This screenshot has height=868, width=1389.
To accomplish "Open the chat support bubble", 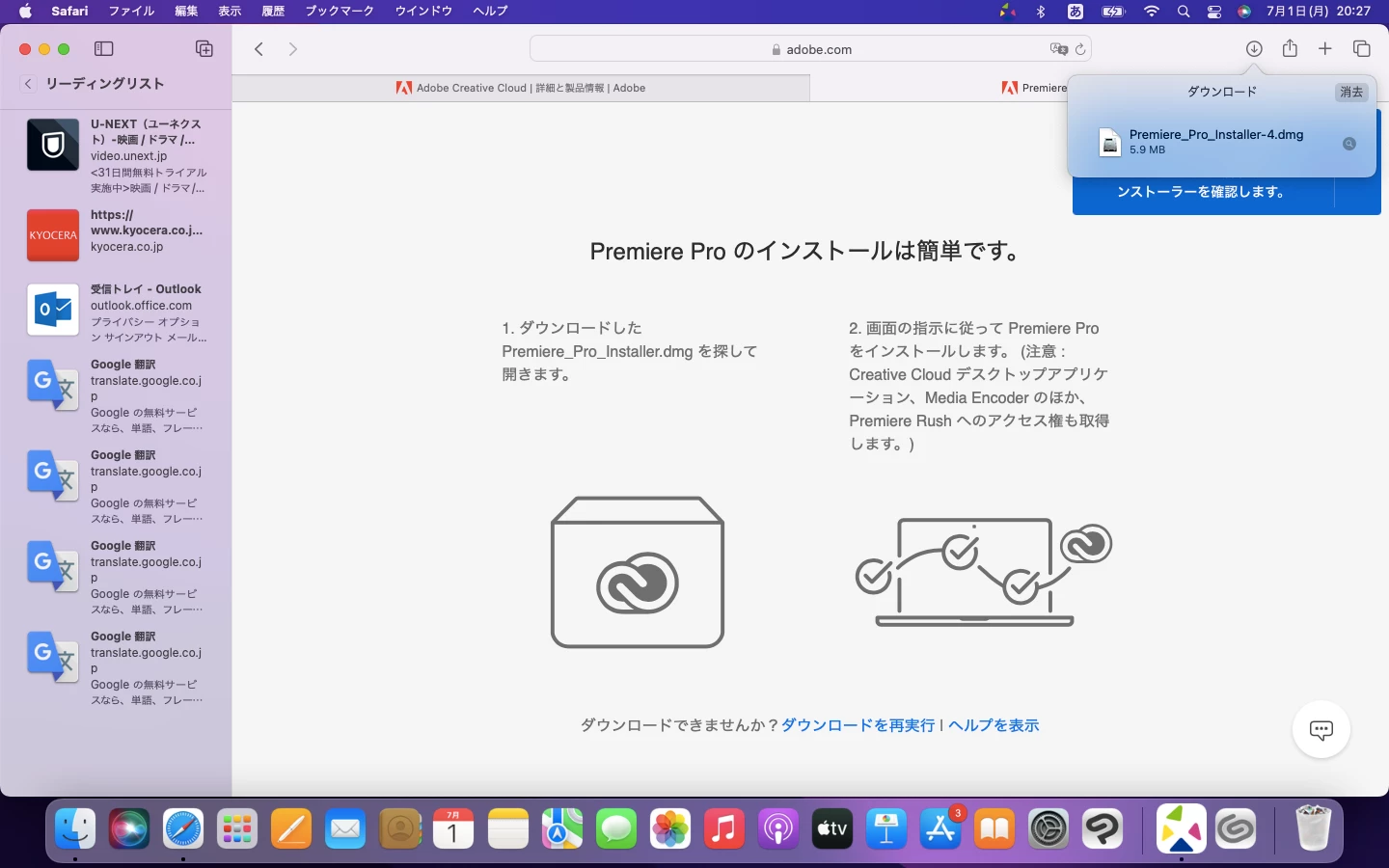I will click(1321, 730).
